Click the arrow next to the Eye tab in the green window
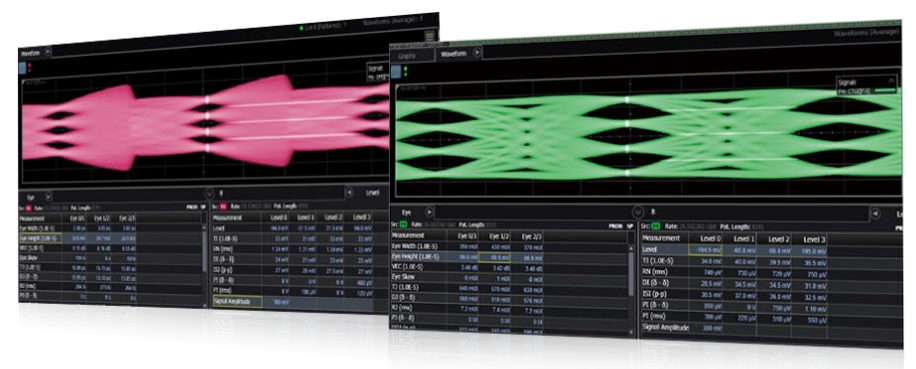This screenshot has height=369, width=916. tap(429, 213)
